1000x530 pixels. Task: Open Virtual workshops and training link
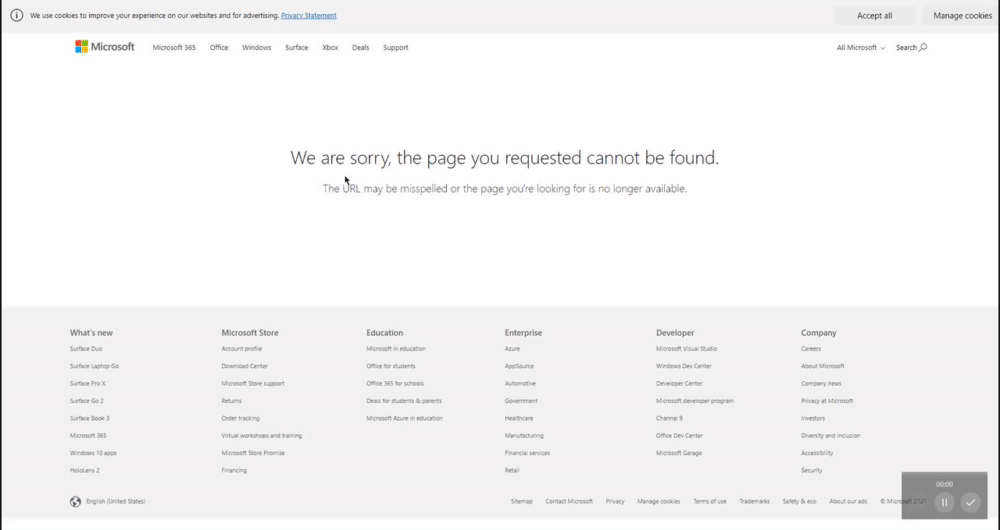coord(261,436)
